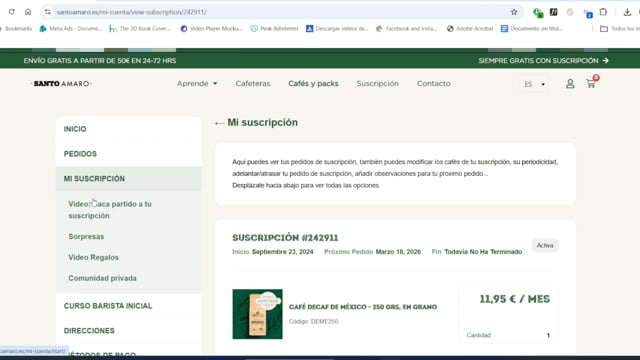Open the green extension icon in toolbar
Screen dimensions: 640x360
pyautogui.click(x=538, y=13)
